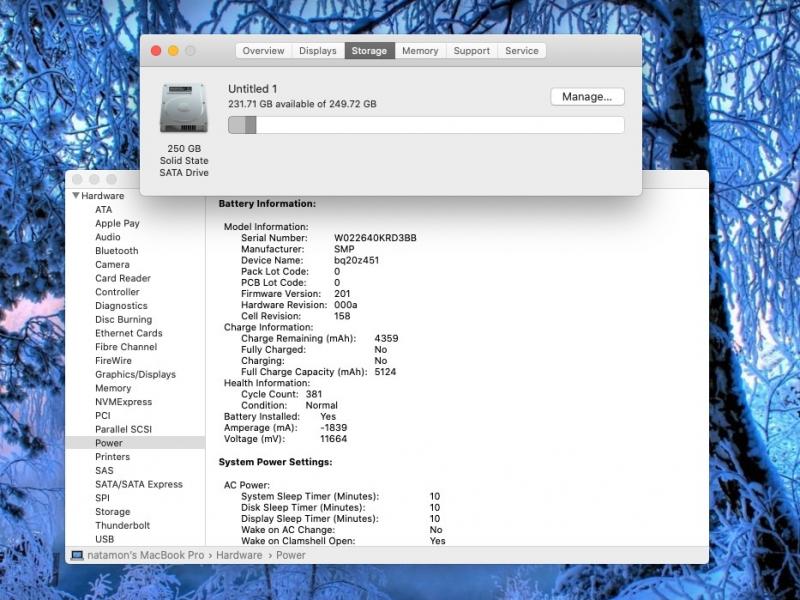Click the Firmware Version value 201
This screenshot has height=600, width=800.
[342, 293]
